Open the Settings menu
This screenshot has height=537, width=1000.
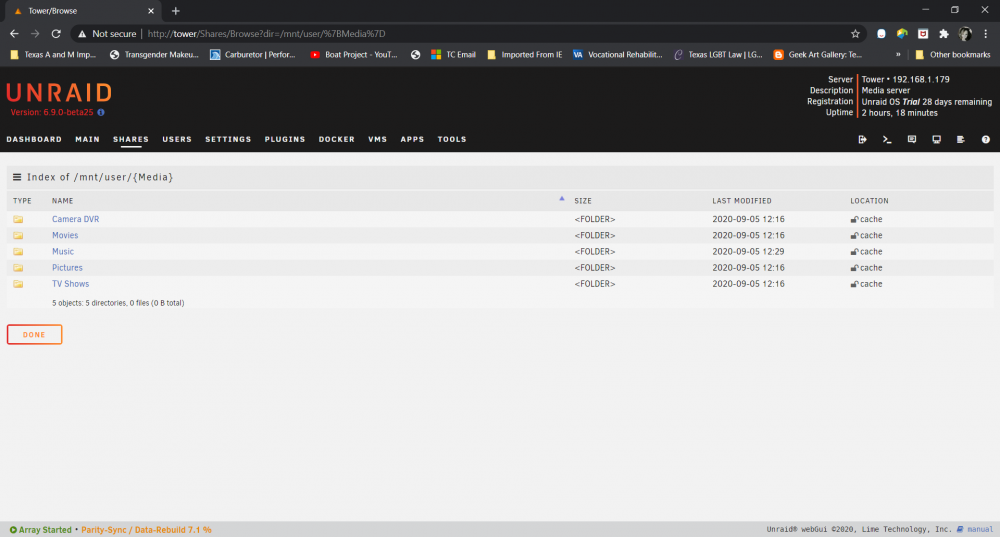point(228,139)
